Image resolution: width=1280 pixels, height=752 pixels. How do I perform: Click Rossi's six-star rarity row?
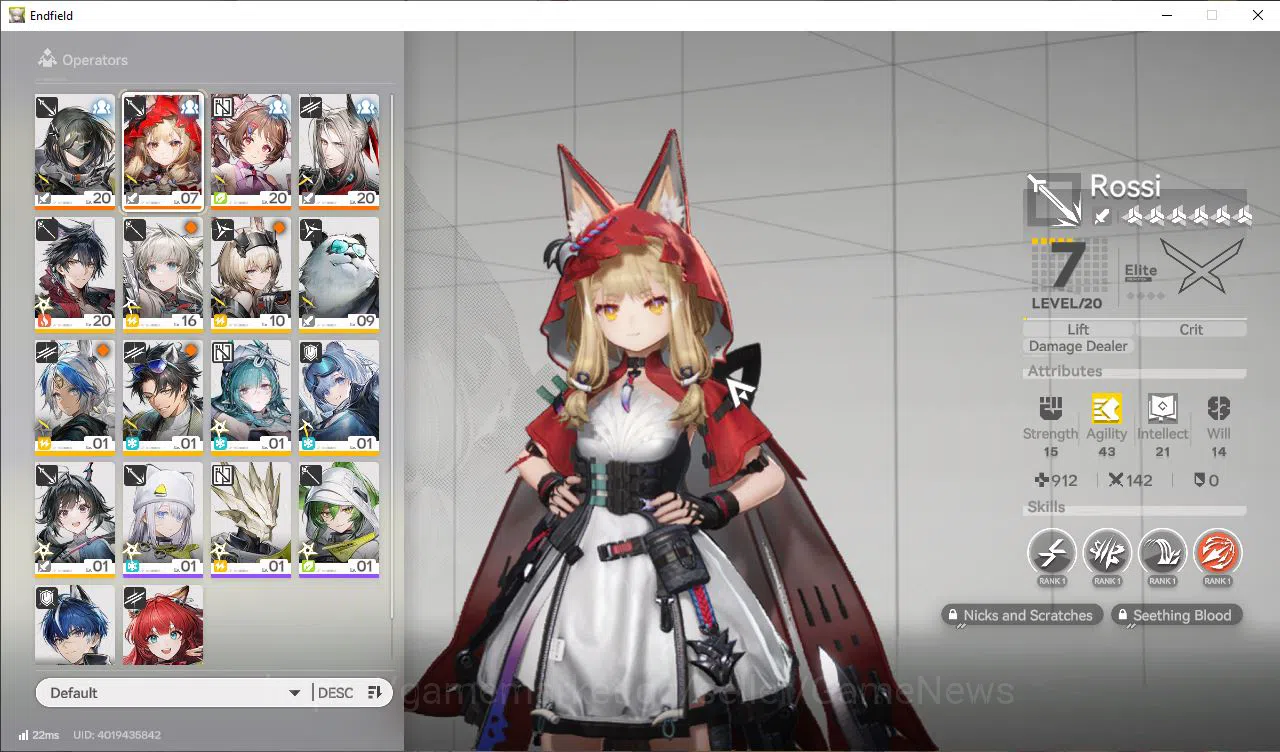[1187, 215]
